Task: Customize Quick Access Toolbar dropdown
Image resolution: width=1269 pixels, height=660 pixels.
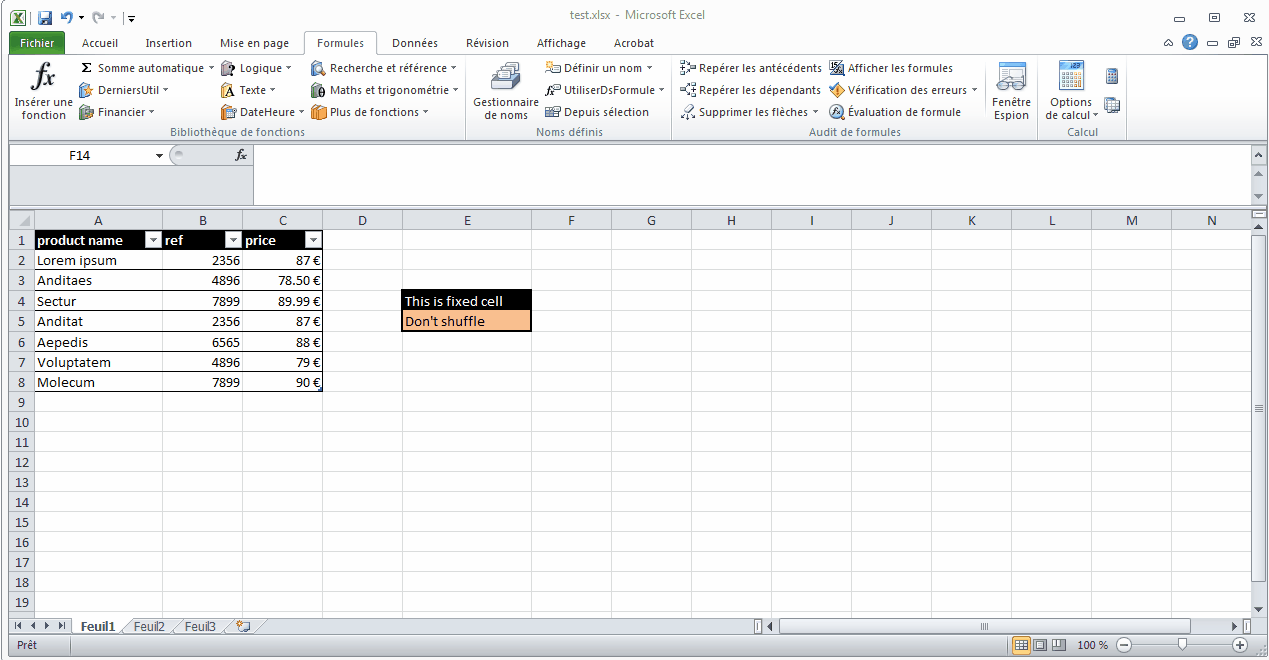Action: [x=132, y=18]
